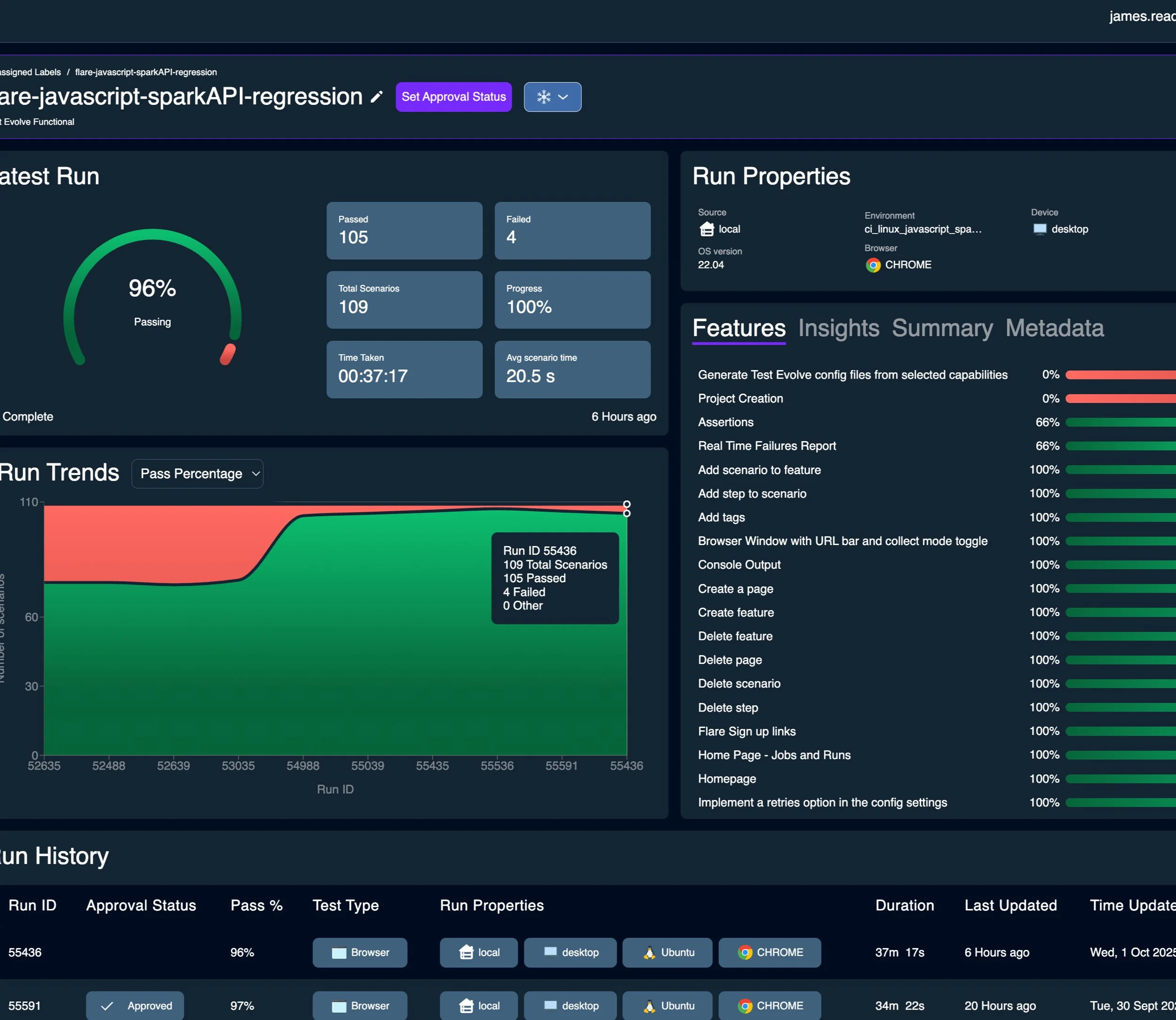Click local chip in run 55591 row
Screen dimensions: 1176x1020
478,1006
